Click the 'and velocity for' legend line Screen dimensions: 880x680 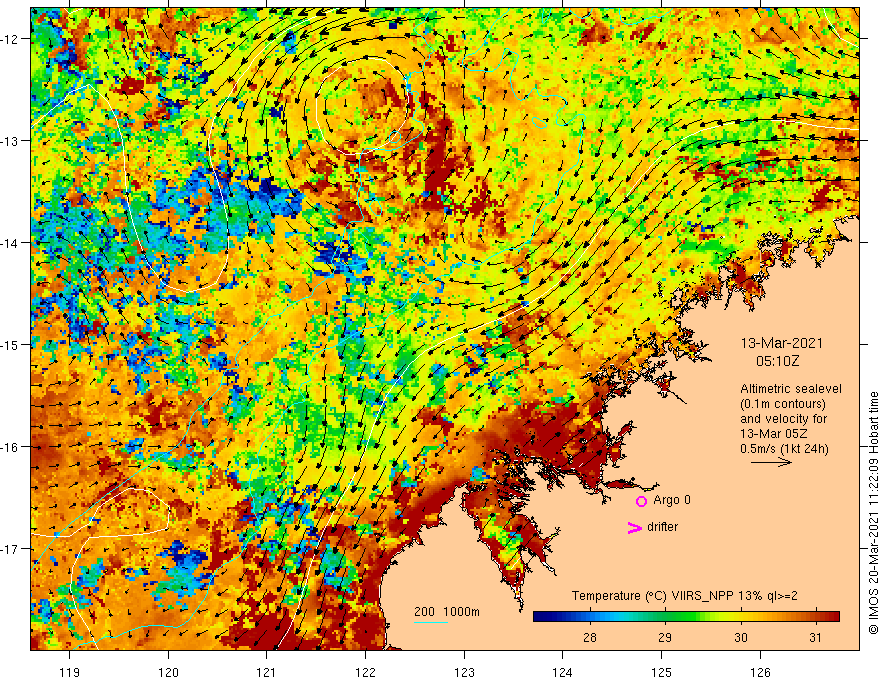coord(783,419)
